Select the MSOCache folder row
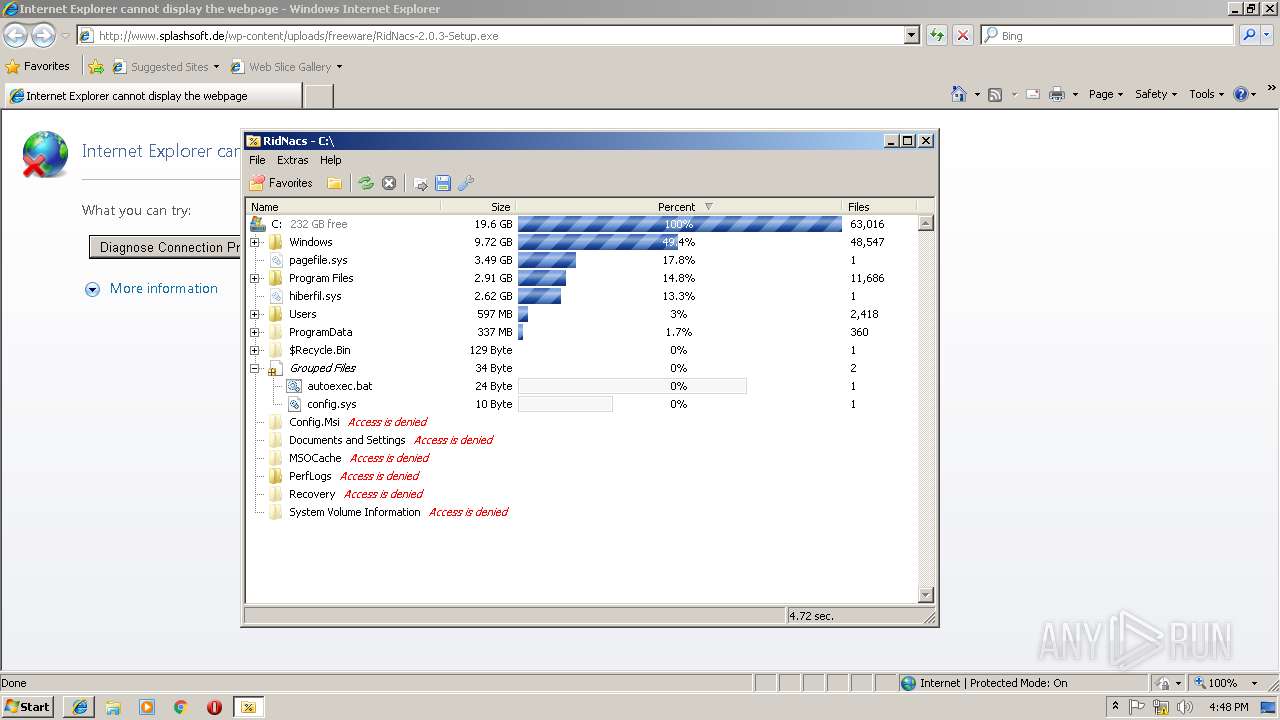Screen dimensions: 1280x720 tap(581, 458)
